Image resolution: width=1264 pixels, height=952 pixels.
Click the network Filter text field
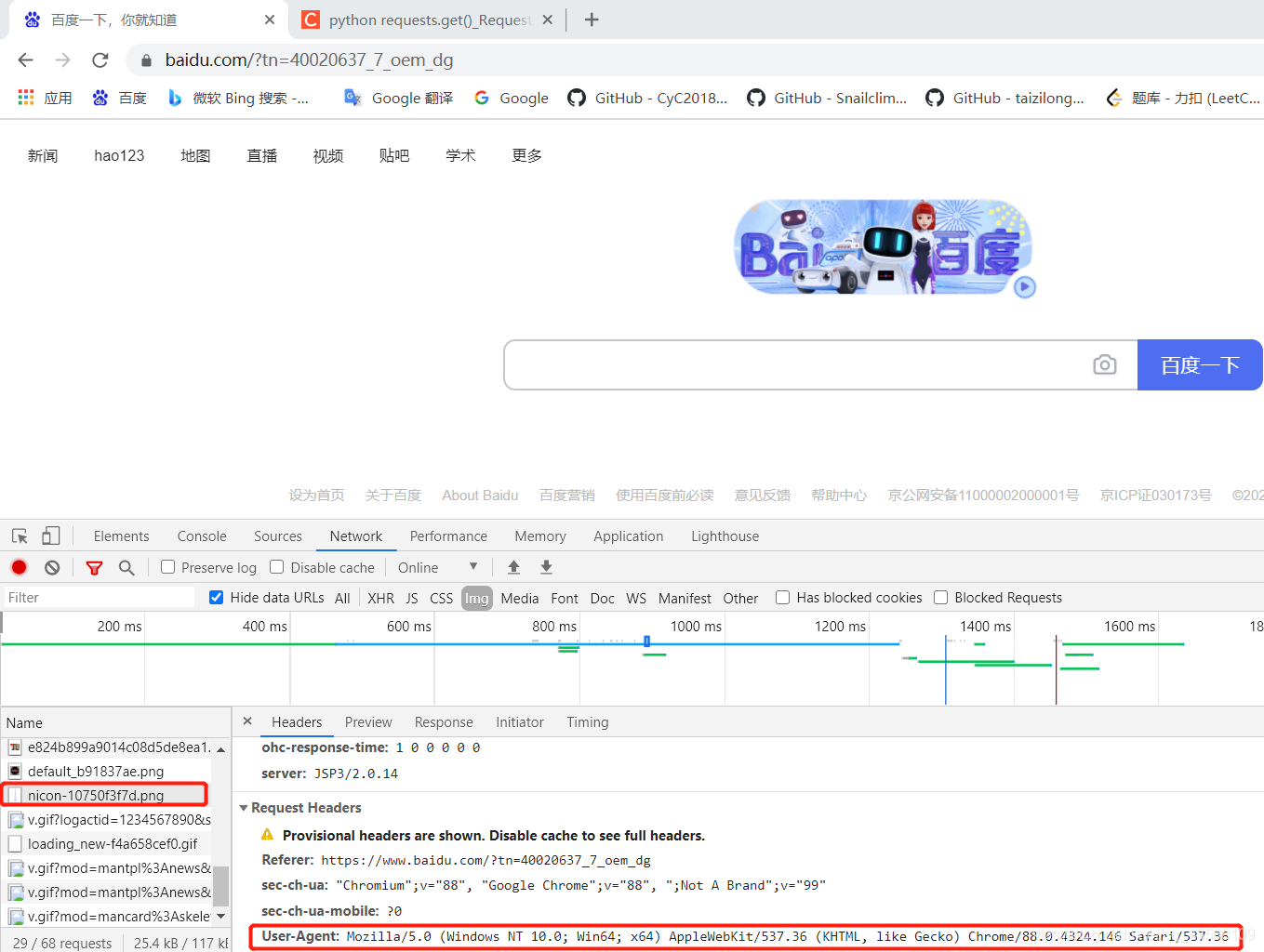coord(100,598)
